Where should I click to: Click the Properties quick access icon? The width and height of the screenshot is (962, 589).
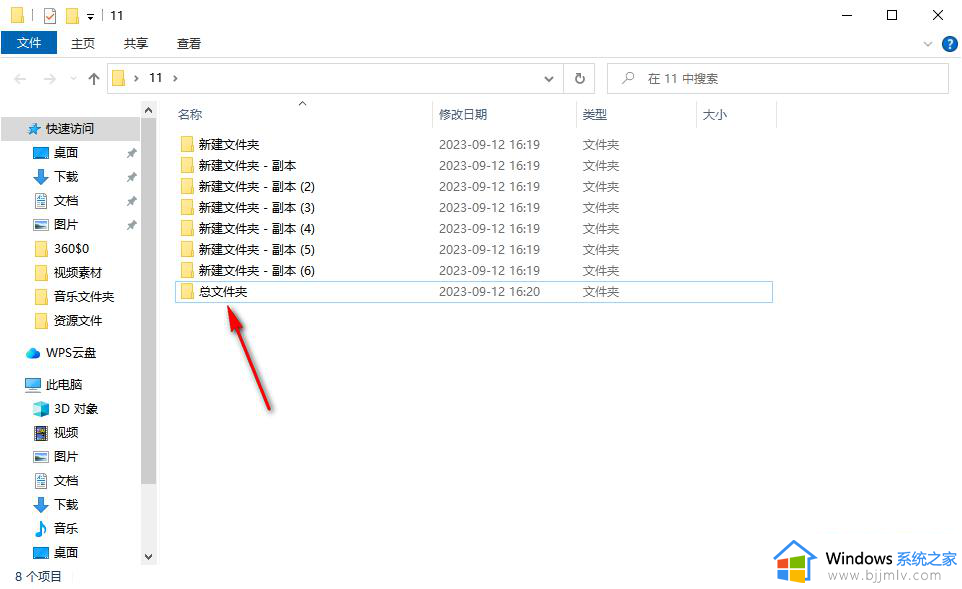[x=50, y=15]
